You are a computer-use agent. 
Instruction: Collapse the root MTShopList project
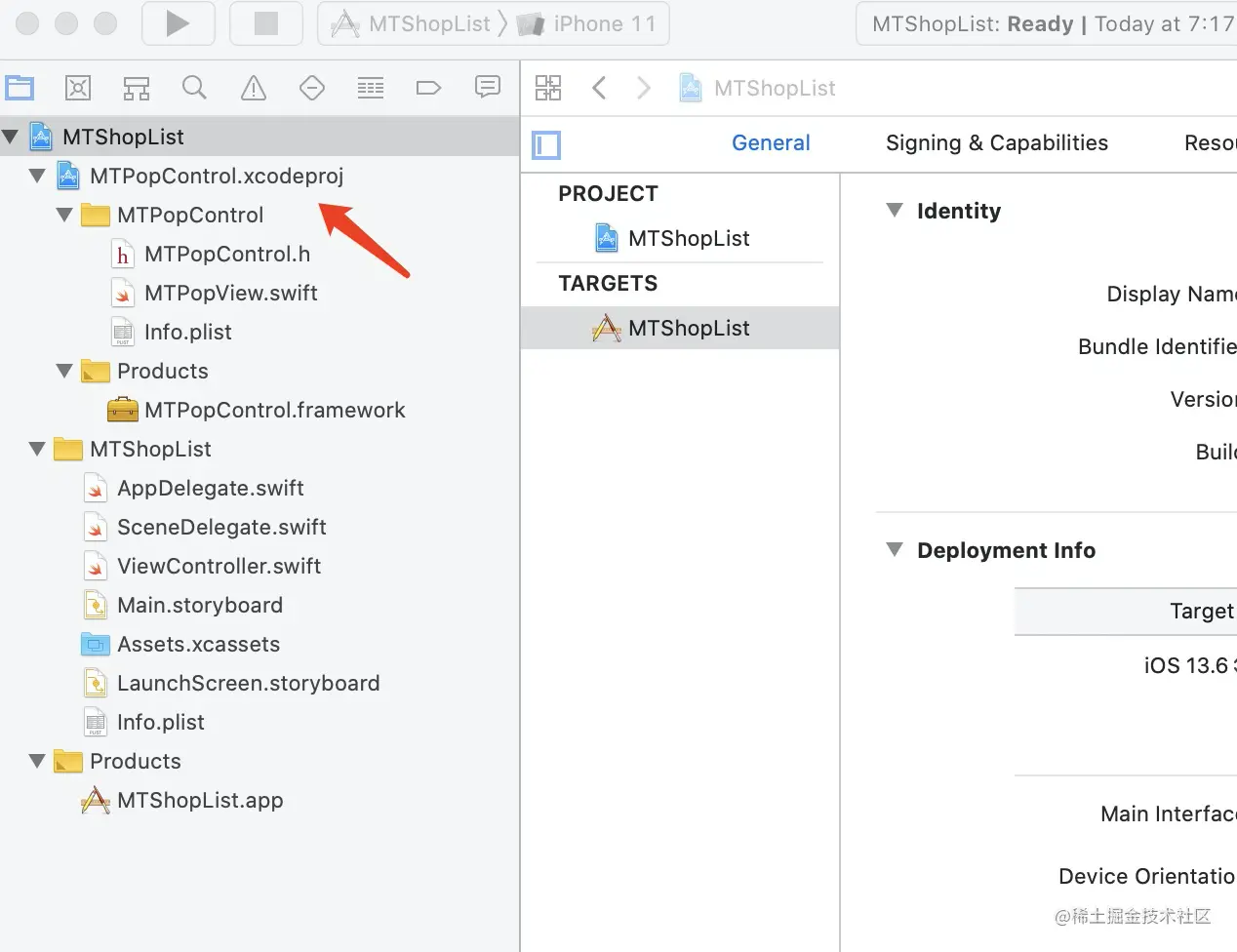[x=10, y=137]
